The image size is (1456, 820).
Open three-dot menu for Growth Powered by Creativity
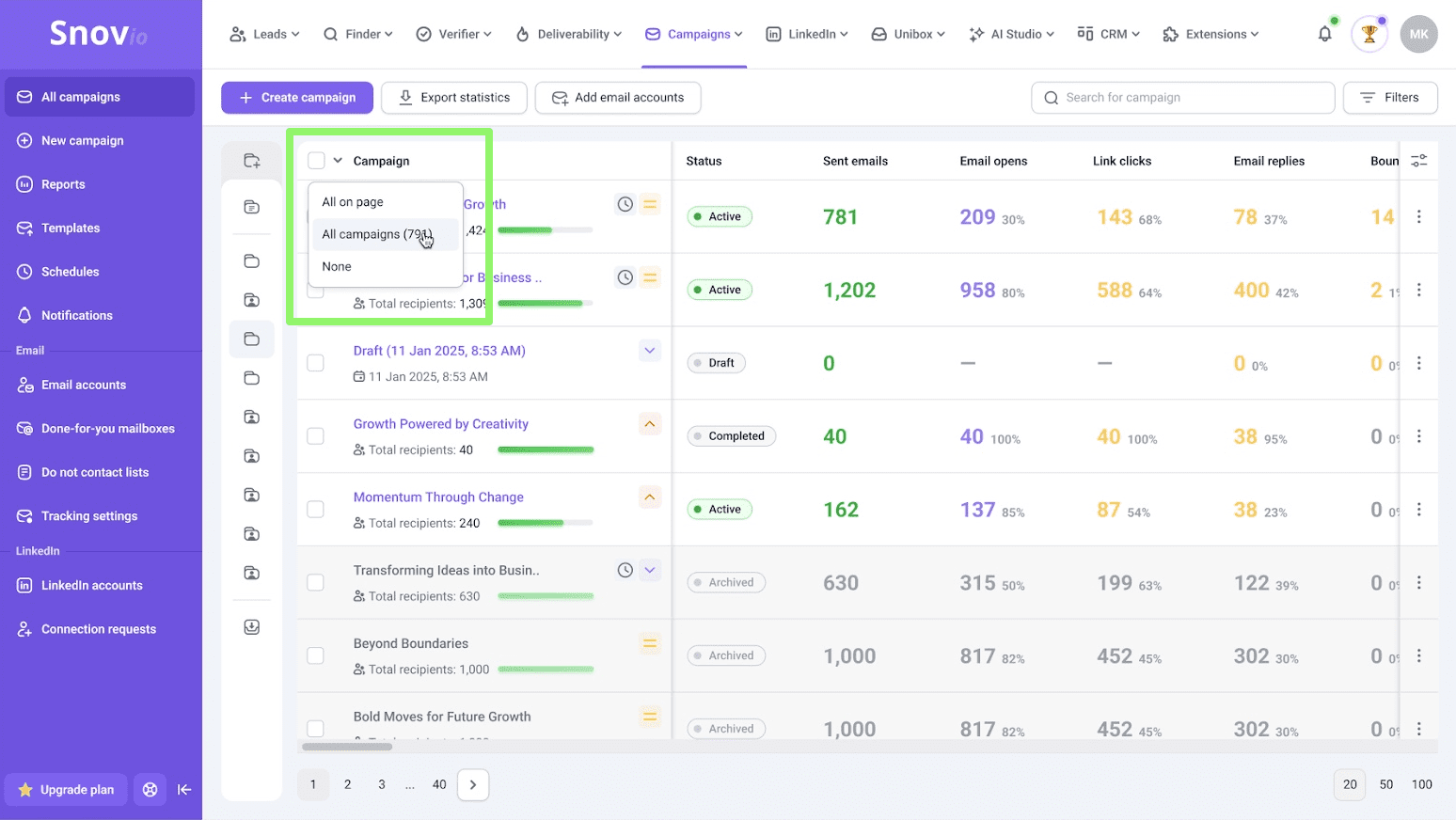1418,436
